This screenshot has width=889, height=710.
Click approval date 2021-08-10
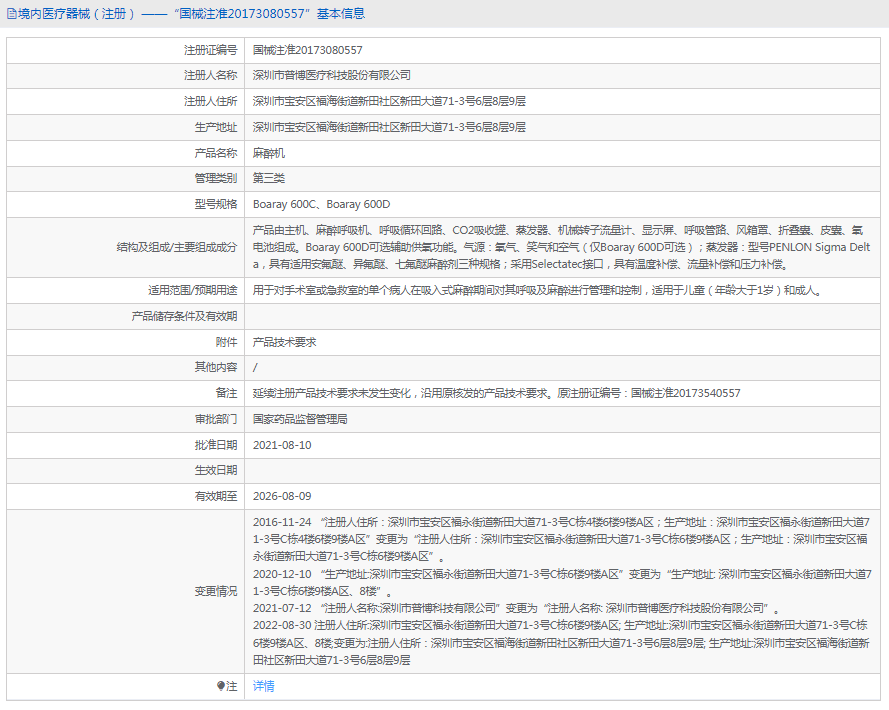[x=282, y=445]
